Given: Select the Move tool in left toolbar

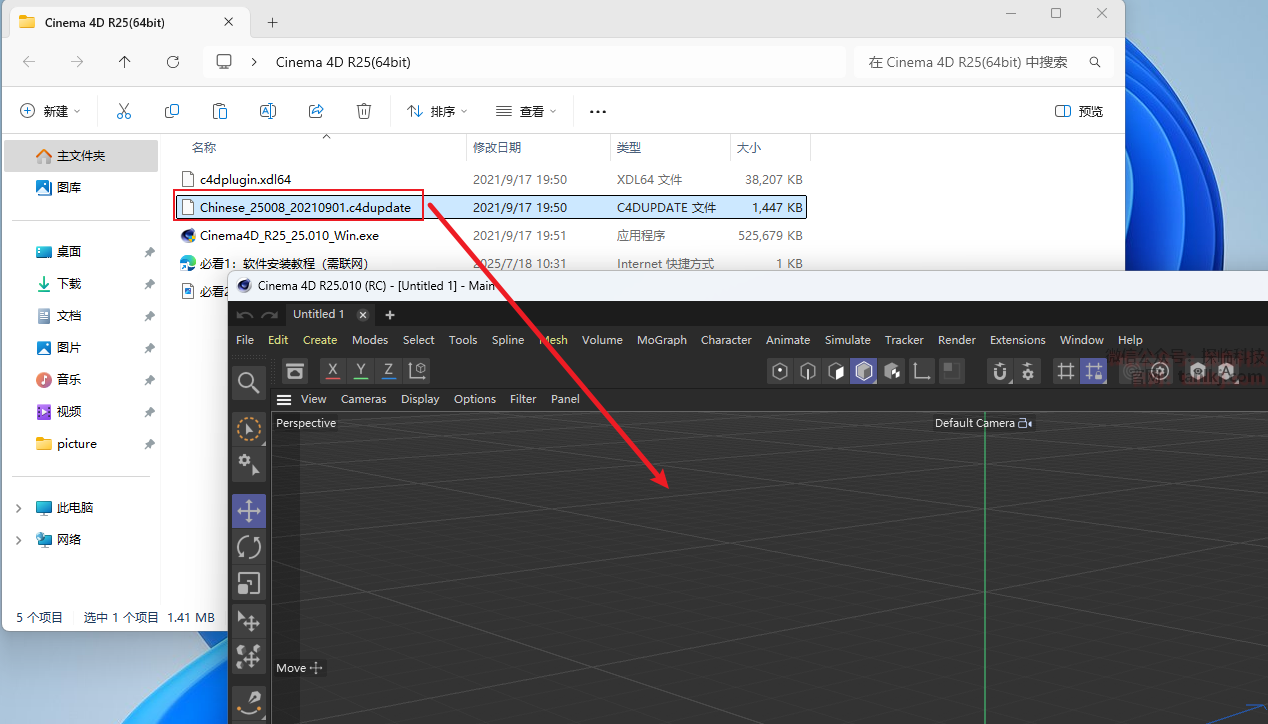Looking at the screenshot, I should pyautogui.click(x=249, y=511).
